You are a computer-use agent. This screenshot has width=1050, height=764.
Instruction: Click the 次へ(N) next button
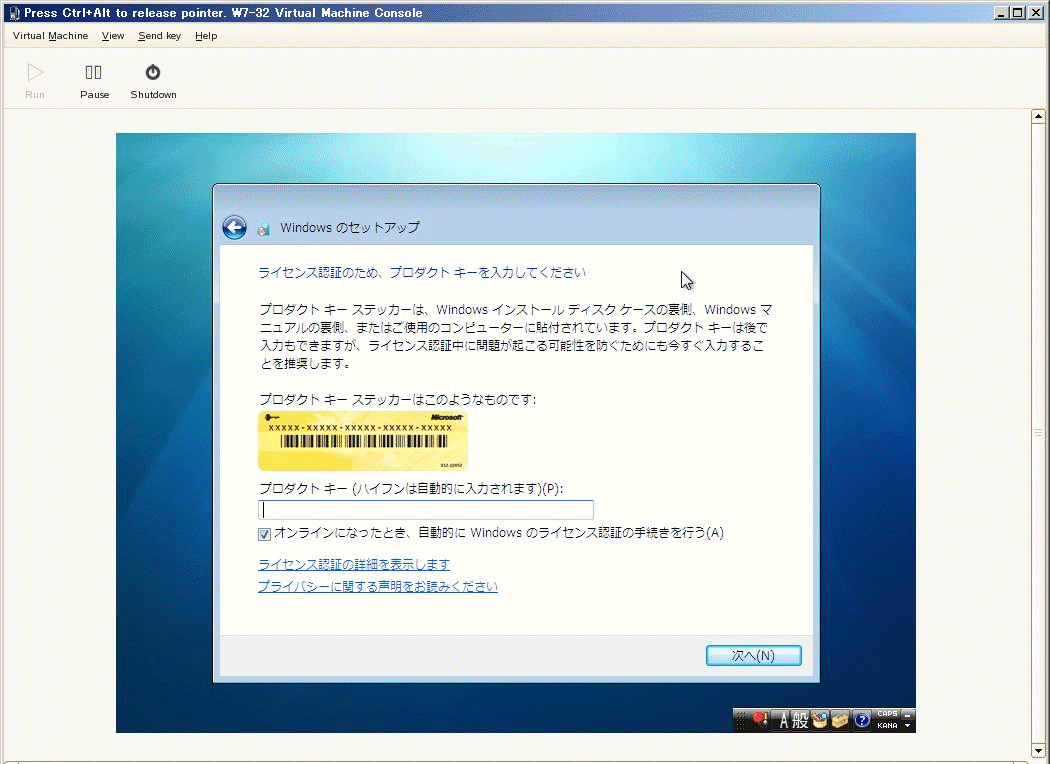pos(753,656)
